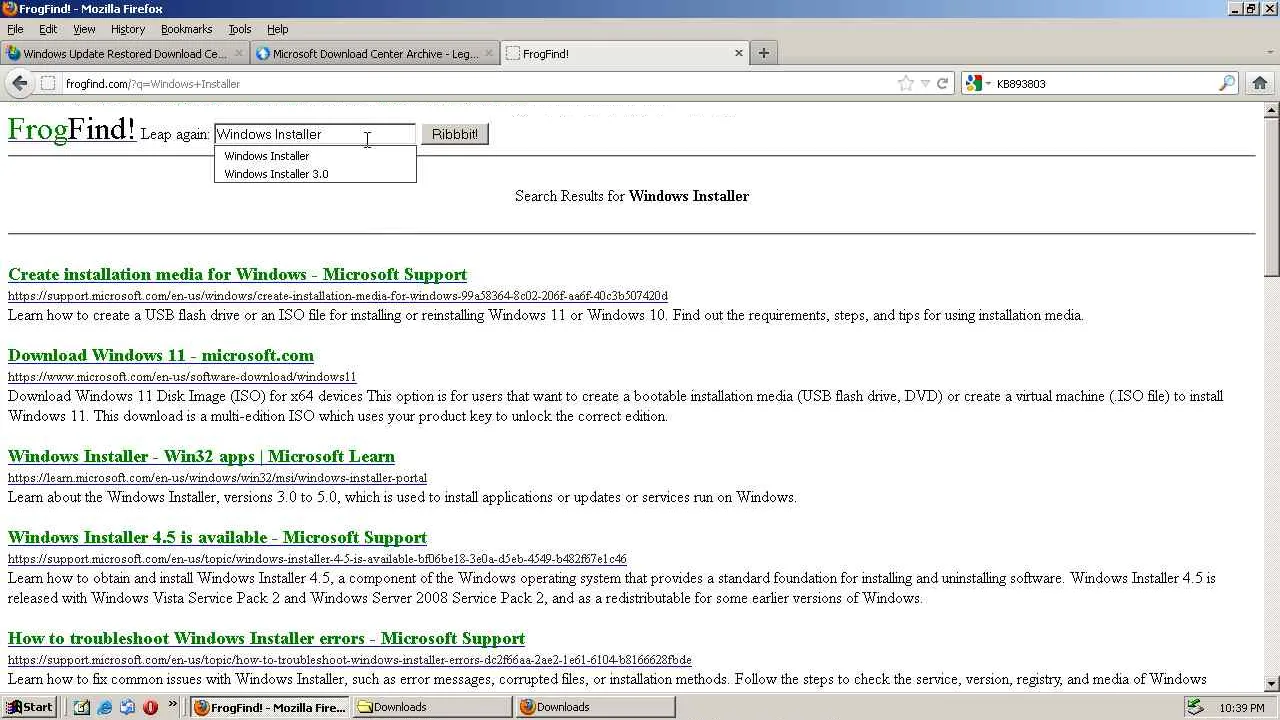The image size is (1280, 720).
Task: Open the Edit menu
Action: 48,29
